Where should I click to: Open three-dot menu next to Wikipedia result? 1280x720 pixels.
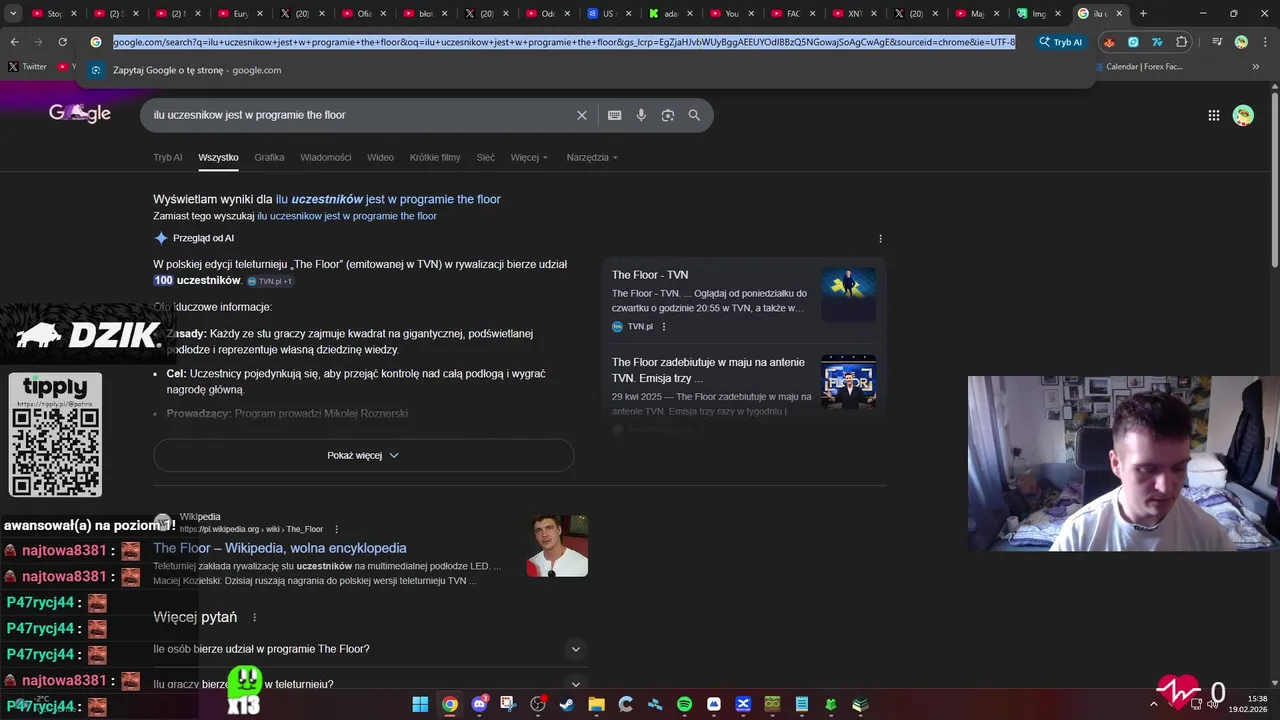click(336, 529)
